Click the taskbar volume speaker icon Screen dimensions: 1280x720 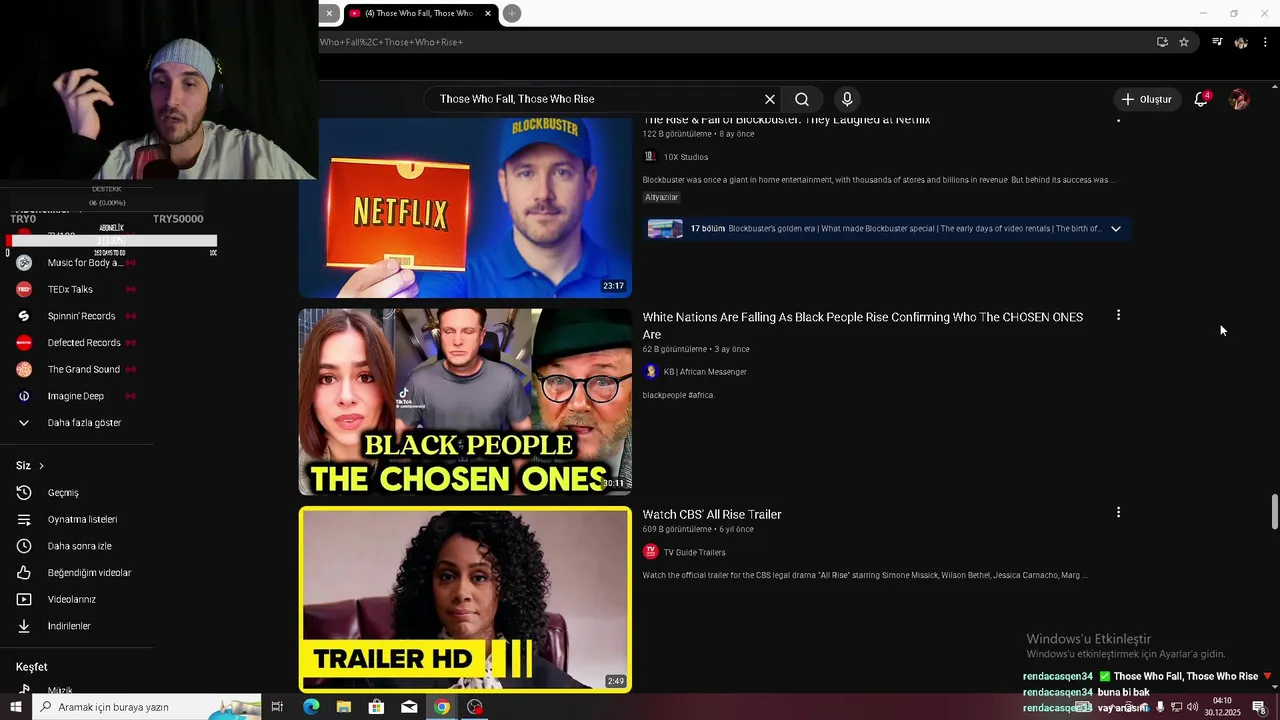click(x=1193, y=707)
